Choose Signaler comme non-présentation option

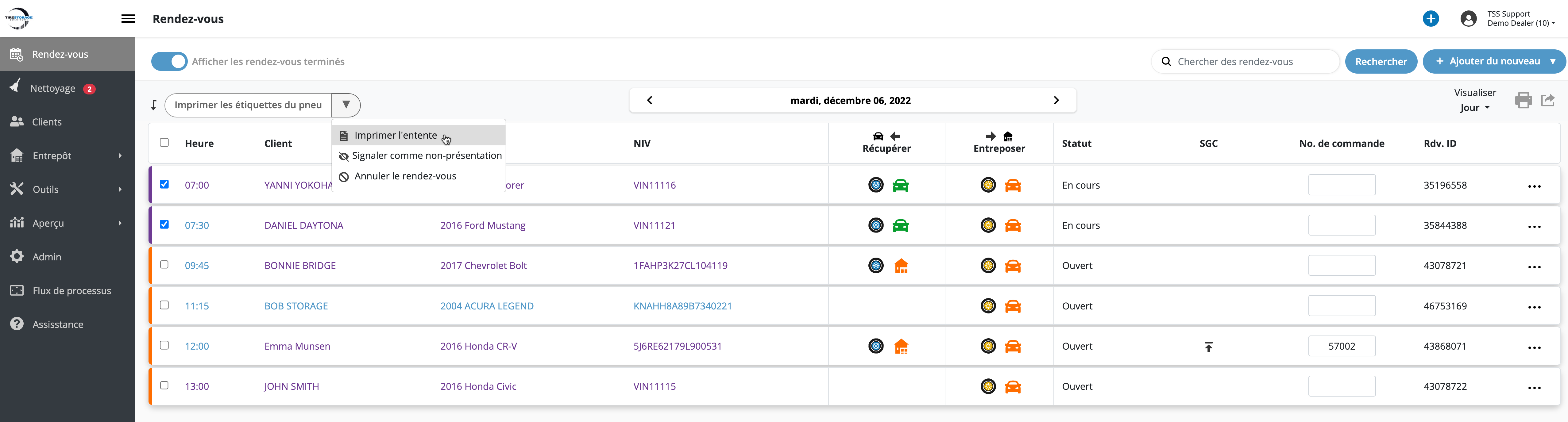coord(426,156)
